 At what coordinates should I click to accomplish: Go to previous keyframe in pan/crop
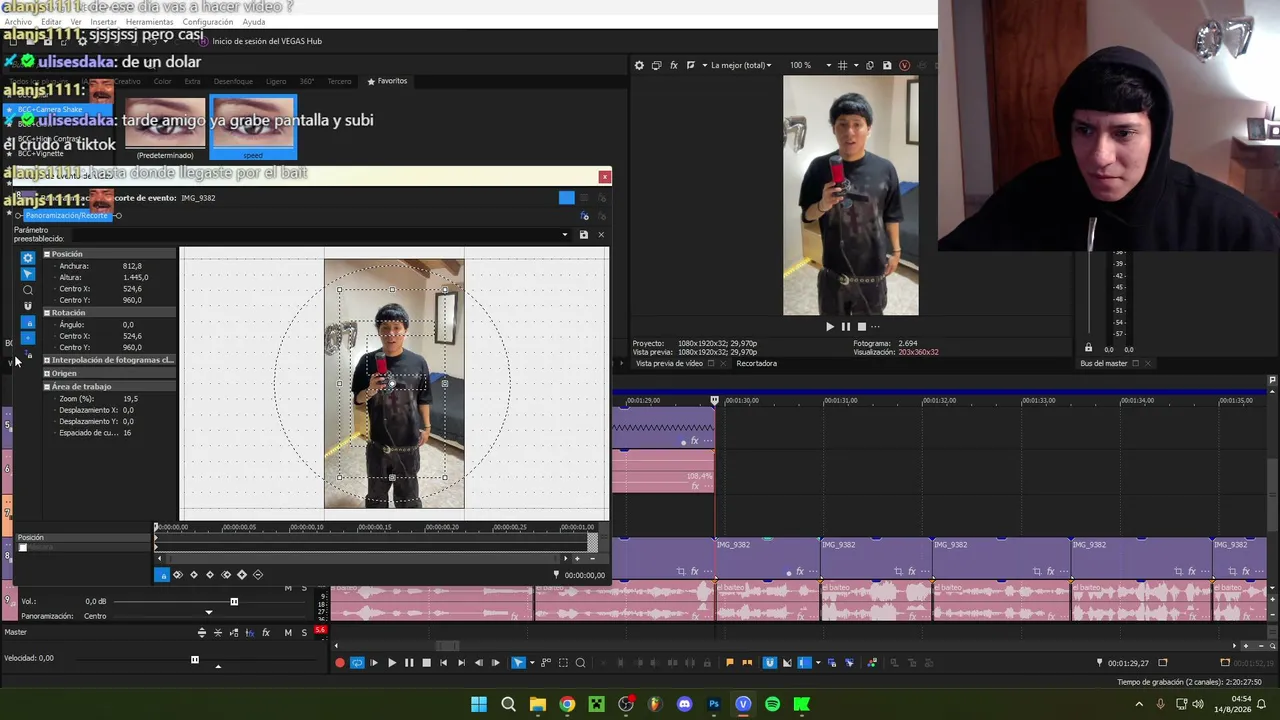[194, 575]
